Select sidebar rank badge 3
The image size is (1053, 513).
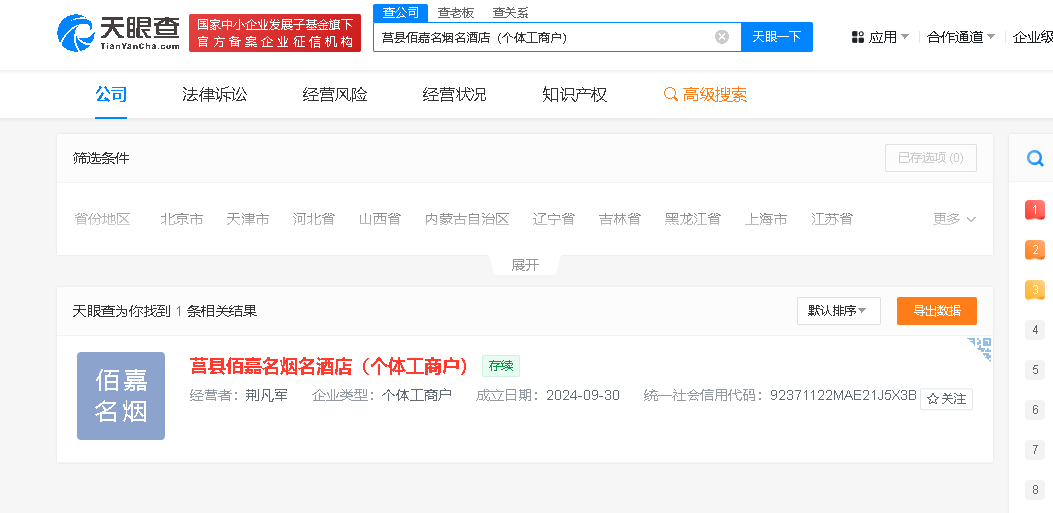pyautogui.click(x=1035, y=290)
